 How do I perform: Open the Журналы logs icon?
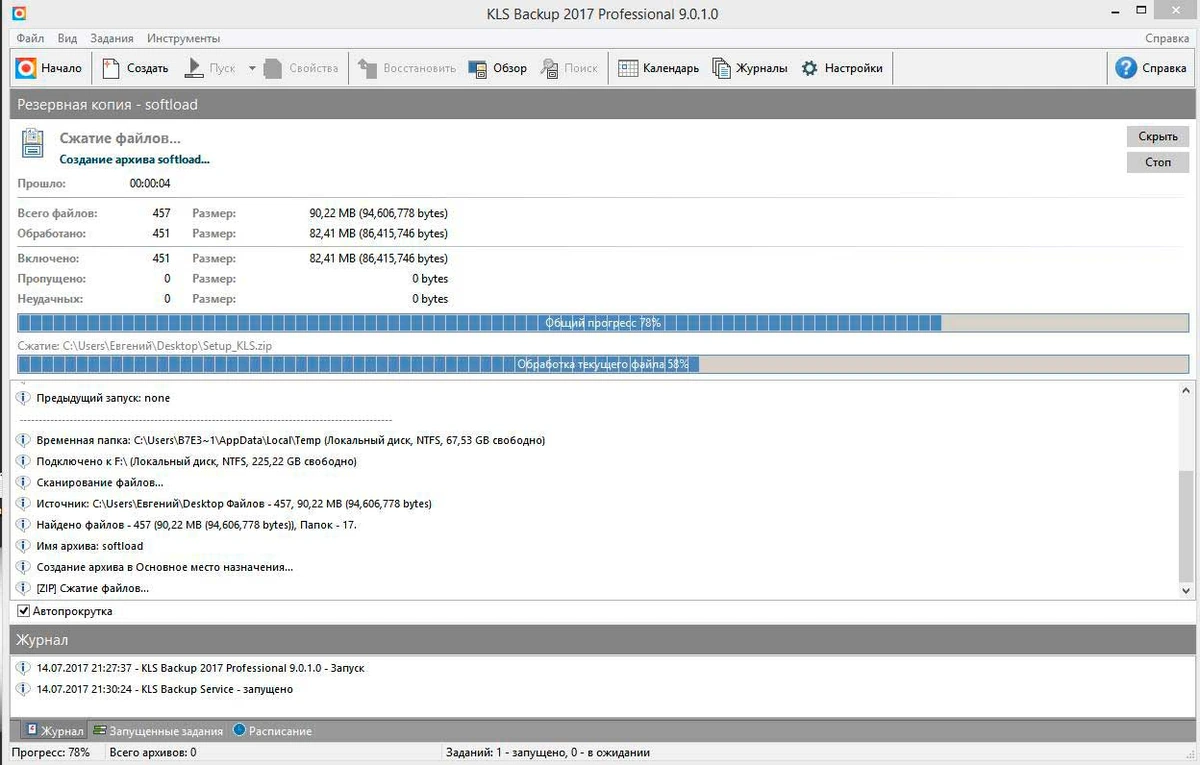pyautogui.click(x=721, y=68)
